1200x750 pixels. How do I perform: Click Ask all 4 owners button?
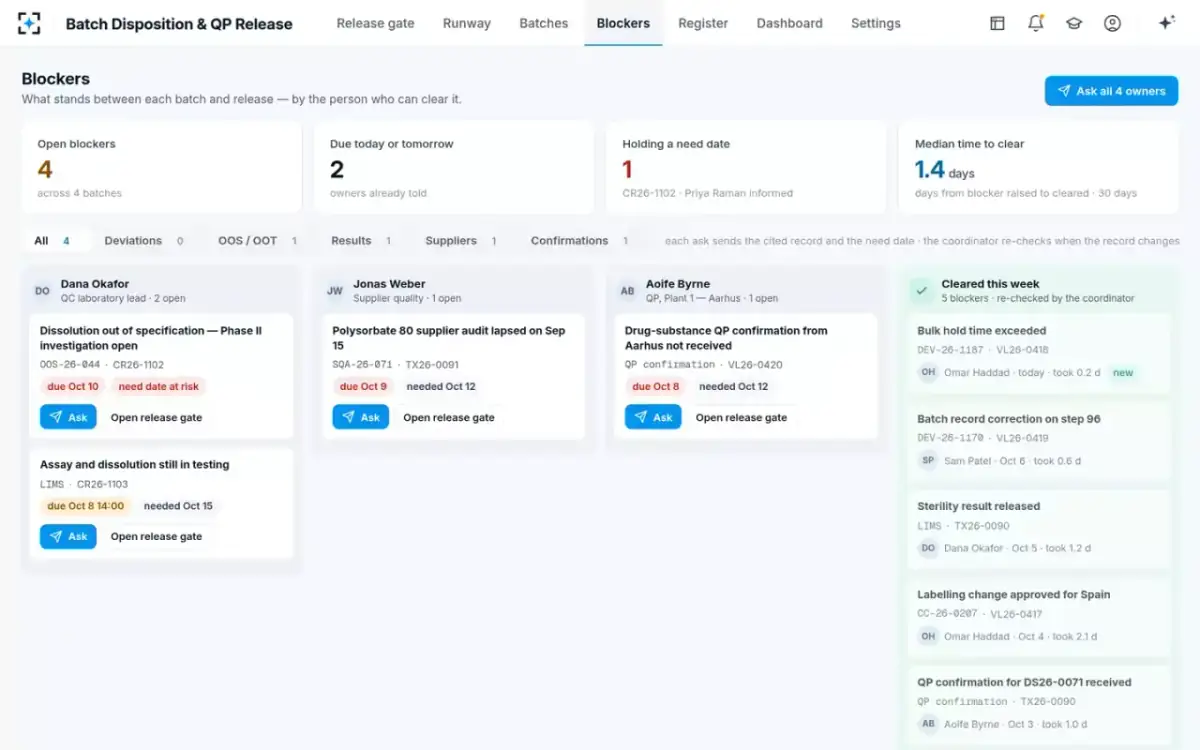pos(1111,91)
